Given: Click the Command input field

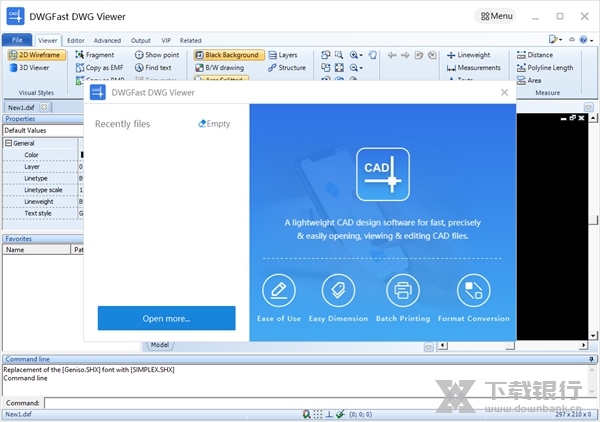Looking at the screenshot, I should point(300,403).
